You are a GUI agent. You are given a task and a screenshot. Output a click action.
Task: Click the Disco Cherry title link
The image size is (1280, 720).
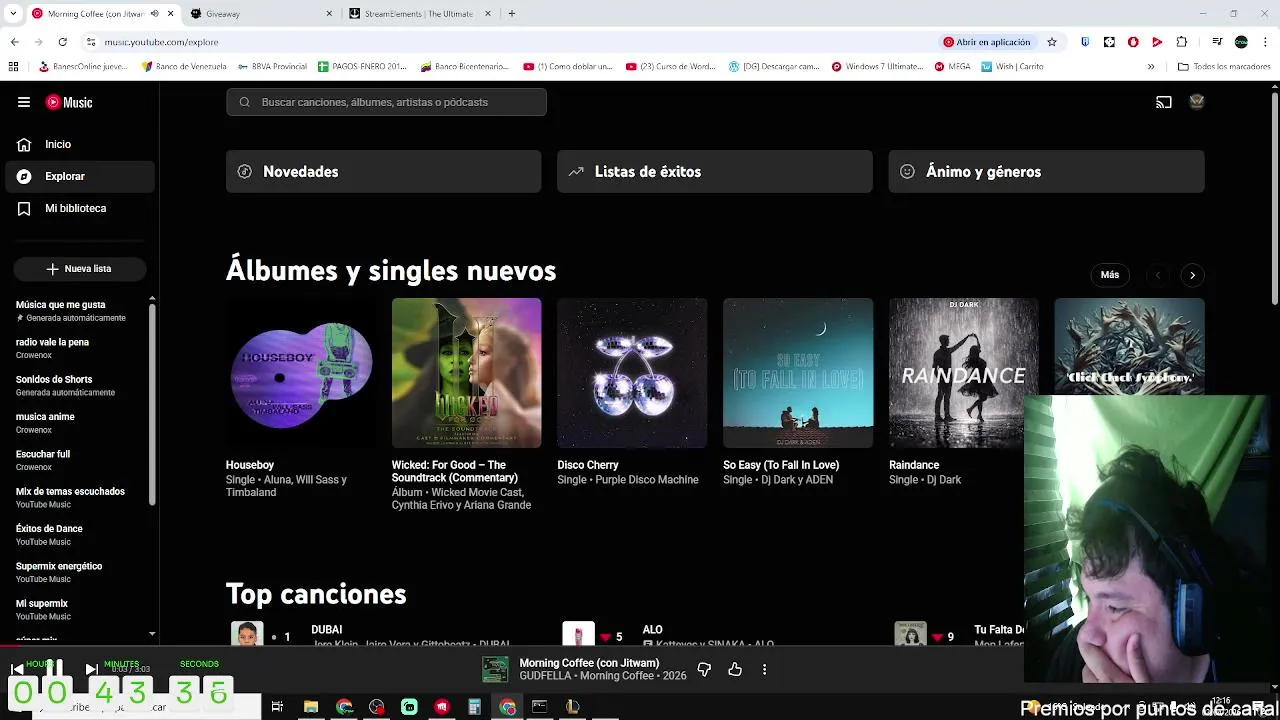(588, 465)
